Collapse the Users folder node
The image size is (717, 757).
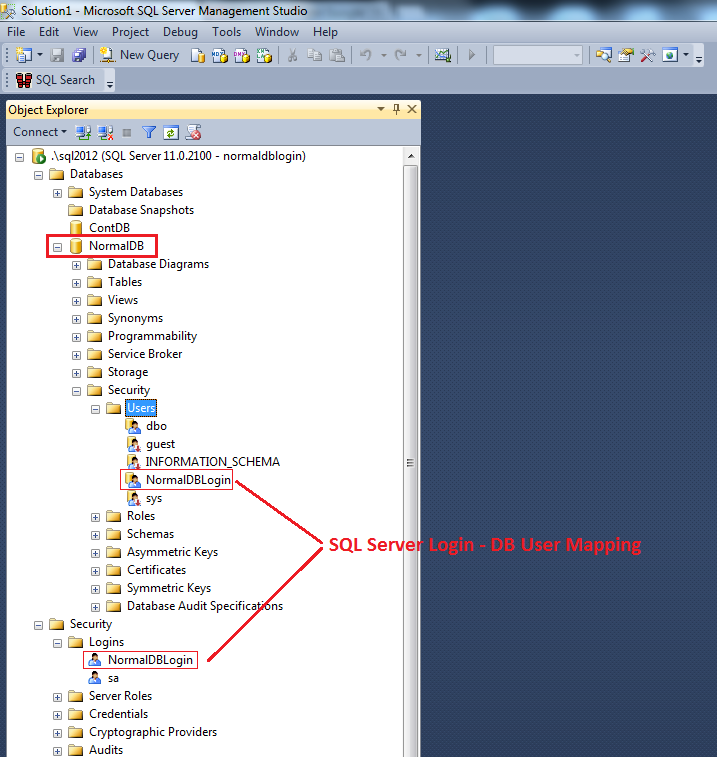96,409
